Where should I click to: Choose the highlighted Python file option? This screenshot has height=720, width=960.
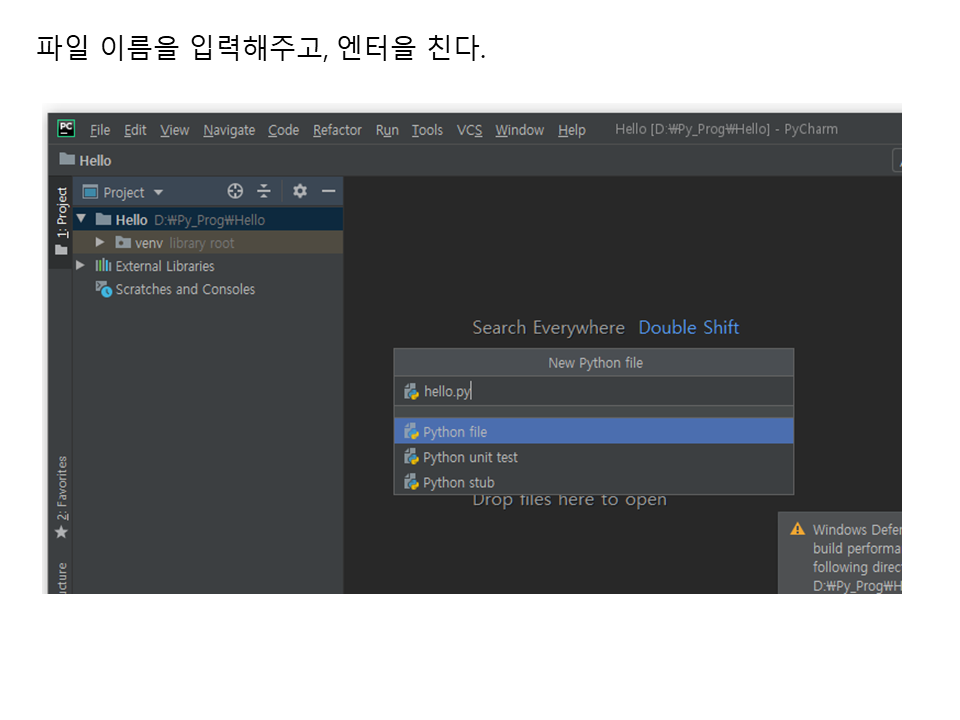pyautogui.click(x=455, y=432)
